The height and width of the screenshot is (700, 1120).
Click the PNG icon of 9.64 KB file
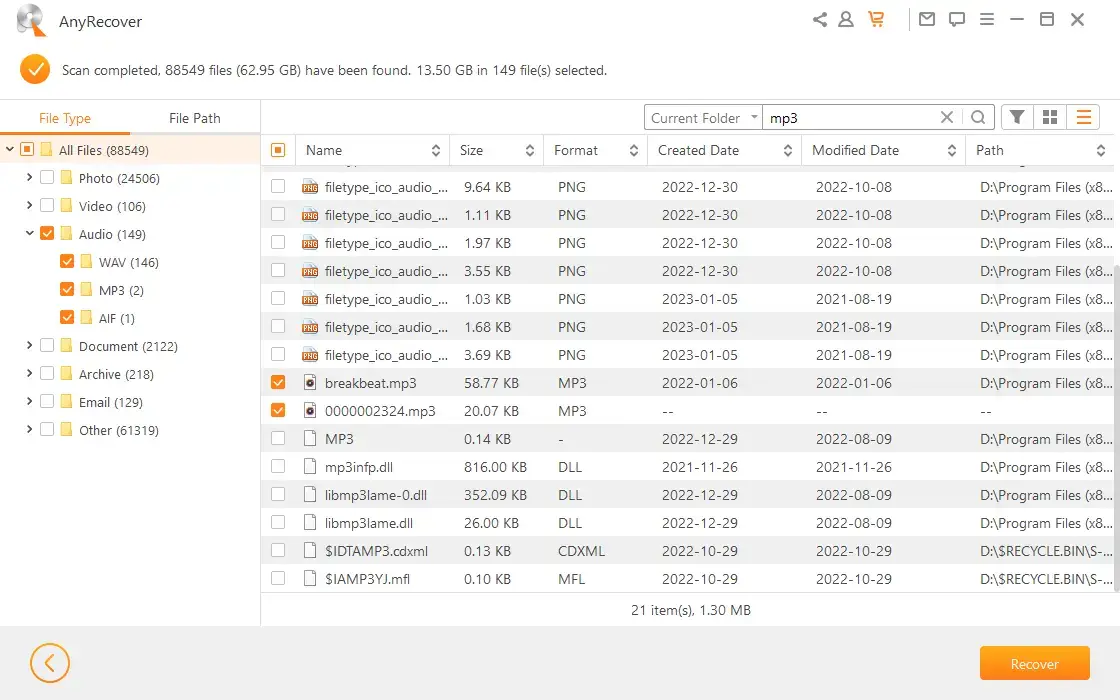click(x=310, y=187)
